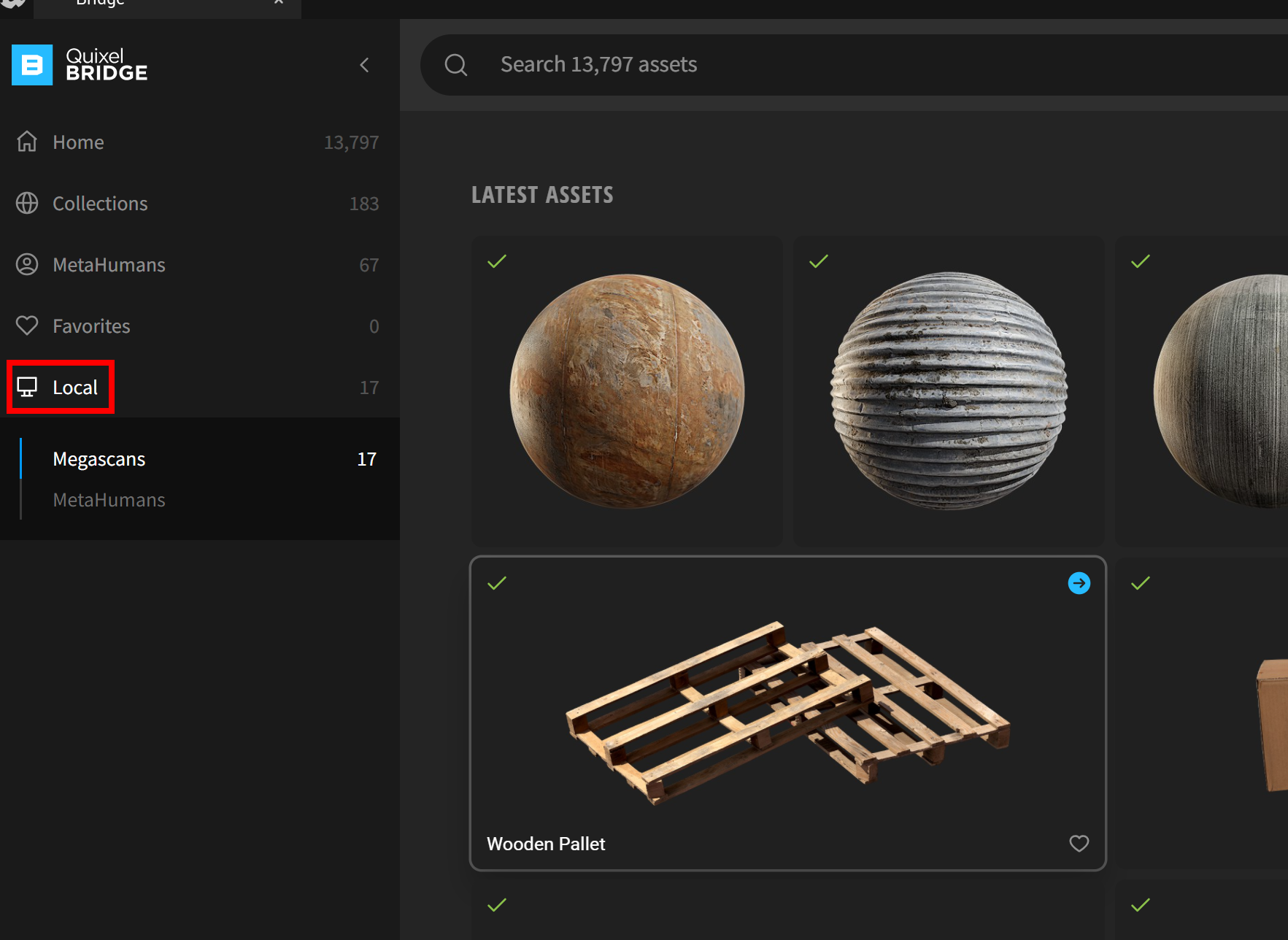Click the blue export arrow on Wooden Pallet

point(1079,583)
